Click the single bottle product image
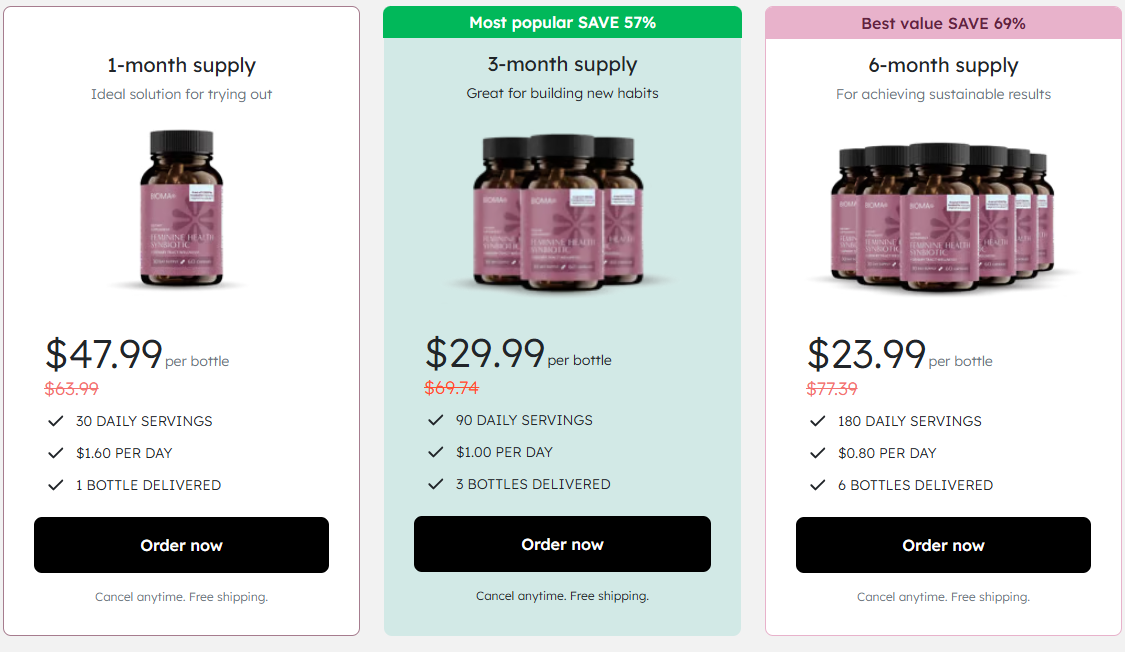The image size is (1125, 652). [181, 210]
